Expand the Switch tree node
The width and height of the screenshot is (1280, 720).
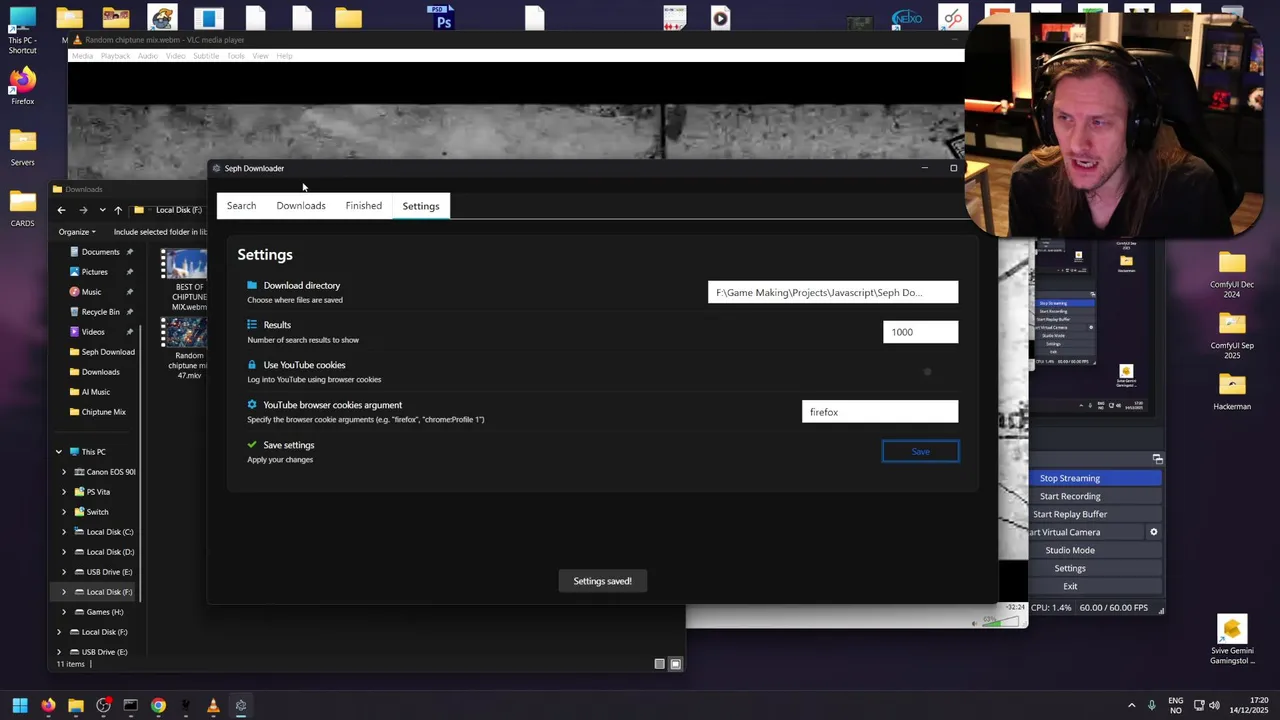coord(64,512)
